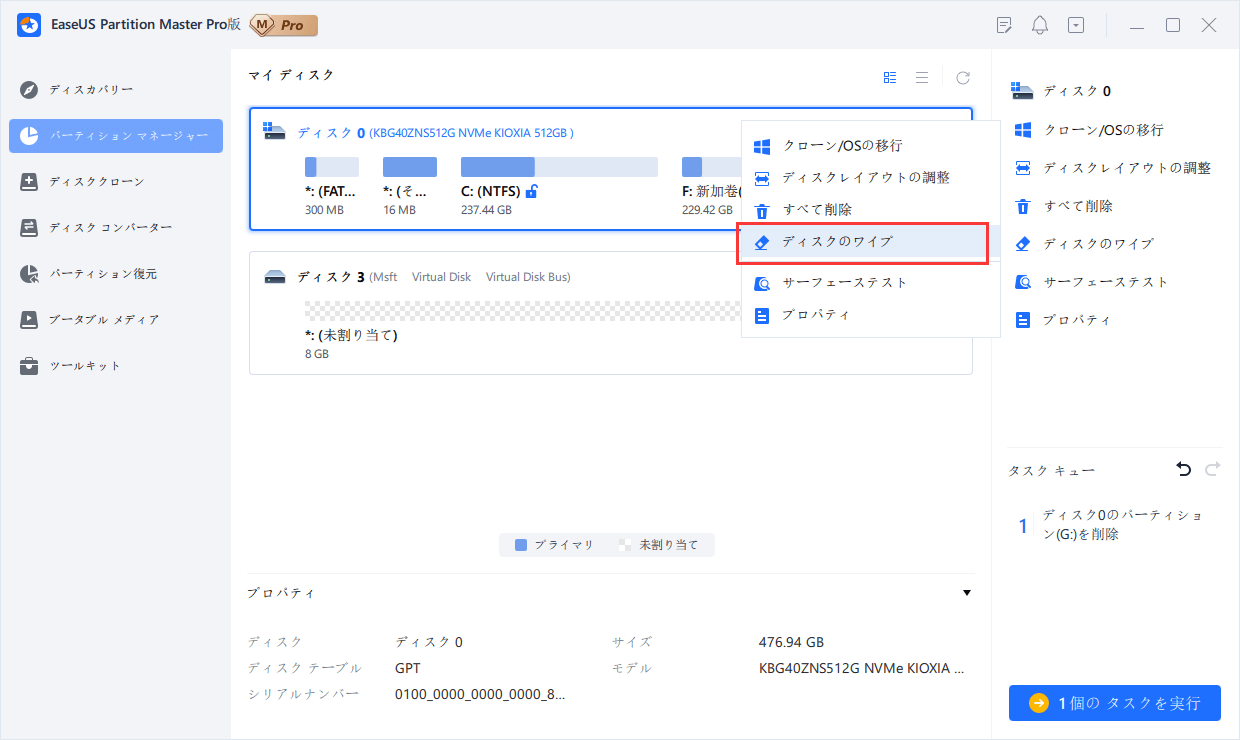1240x740 pixels.
Task: Collapse the プロパティ panel
Action: pyautogui.click(x=966, y=592)
